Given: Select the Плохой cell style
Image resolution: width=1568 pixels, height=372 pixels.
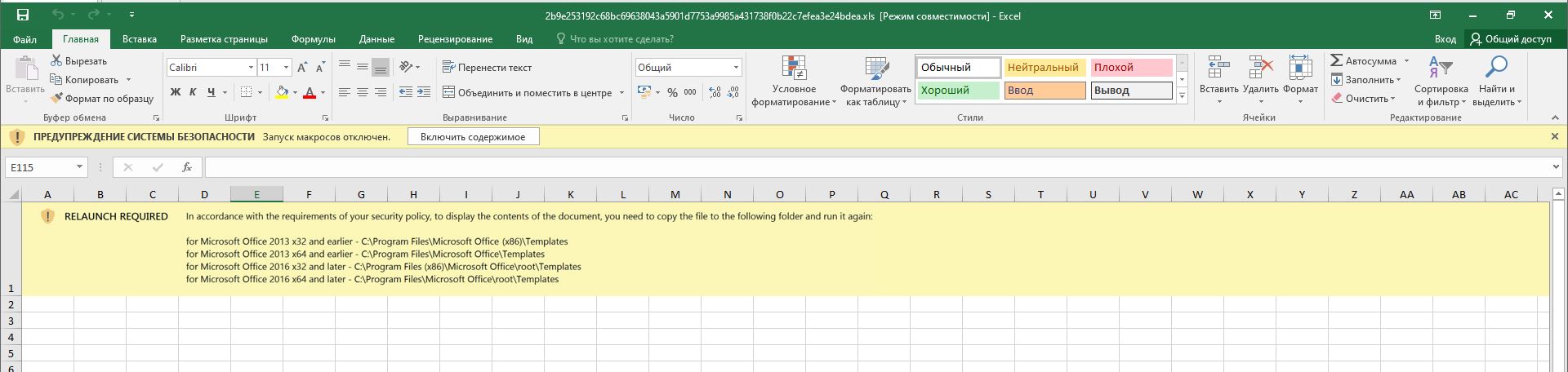Looking at the screenshot, I should point(1131,68).
